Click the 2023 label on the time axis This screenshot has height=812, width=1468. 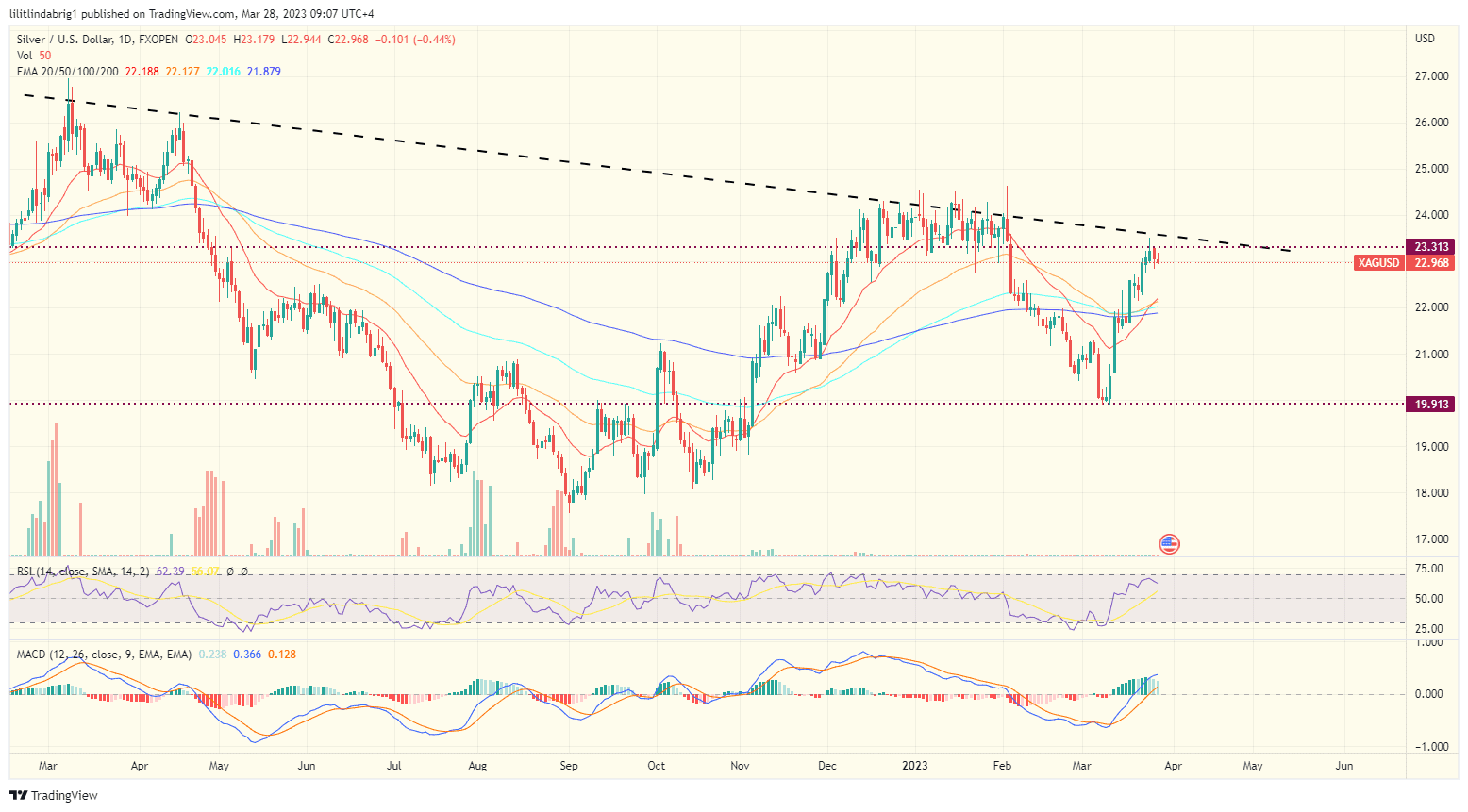tap(914, 766)
